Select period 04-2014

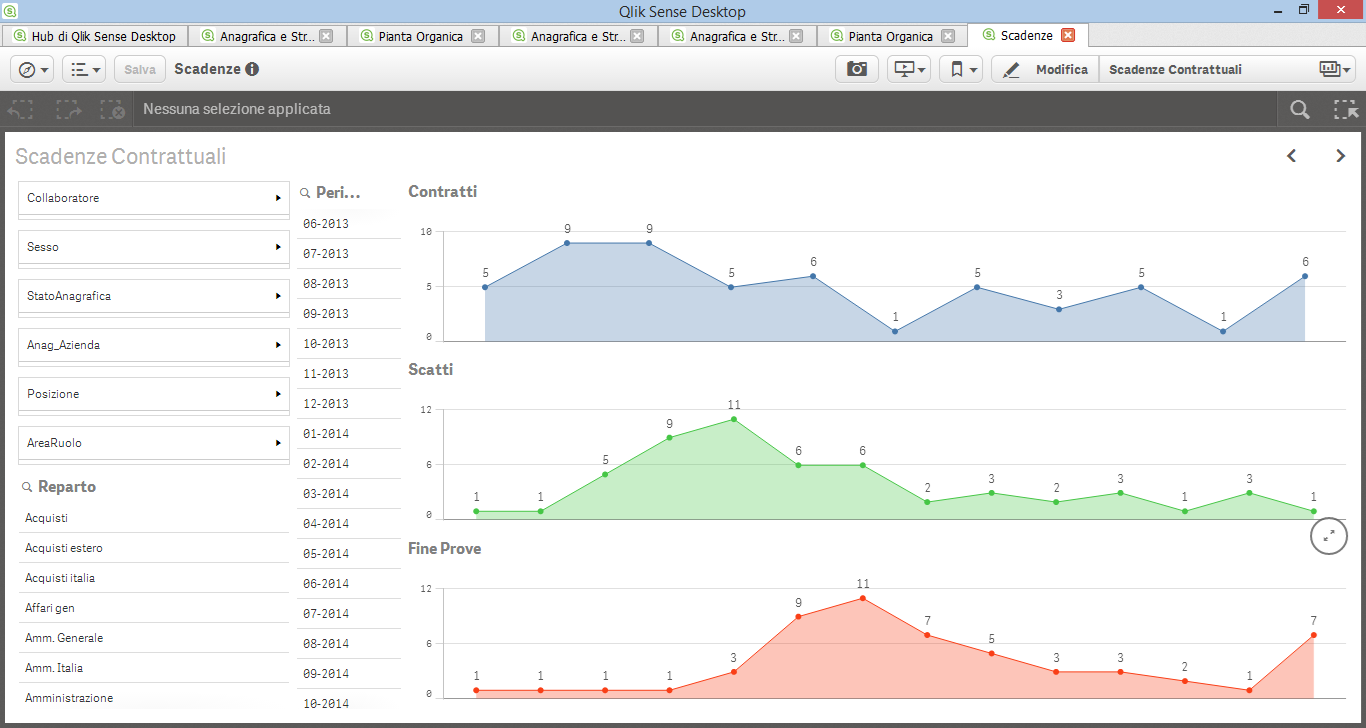pos(348,524)
